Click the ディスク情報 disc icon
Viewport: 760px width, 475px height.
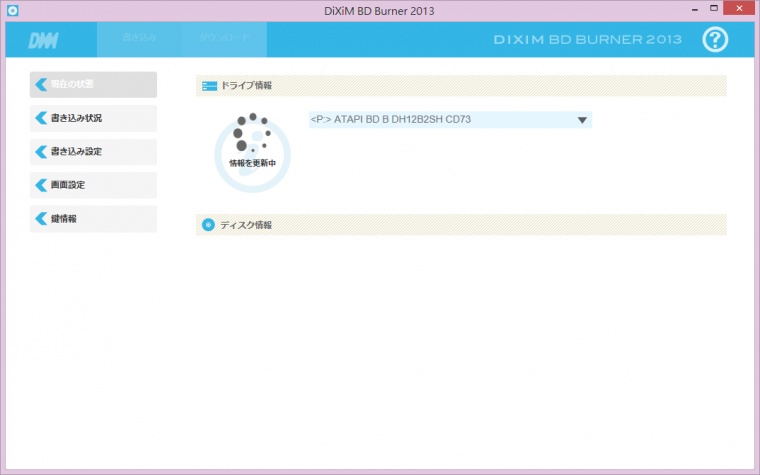click(x=208, y=225)
